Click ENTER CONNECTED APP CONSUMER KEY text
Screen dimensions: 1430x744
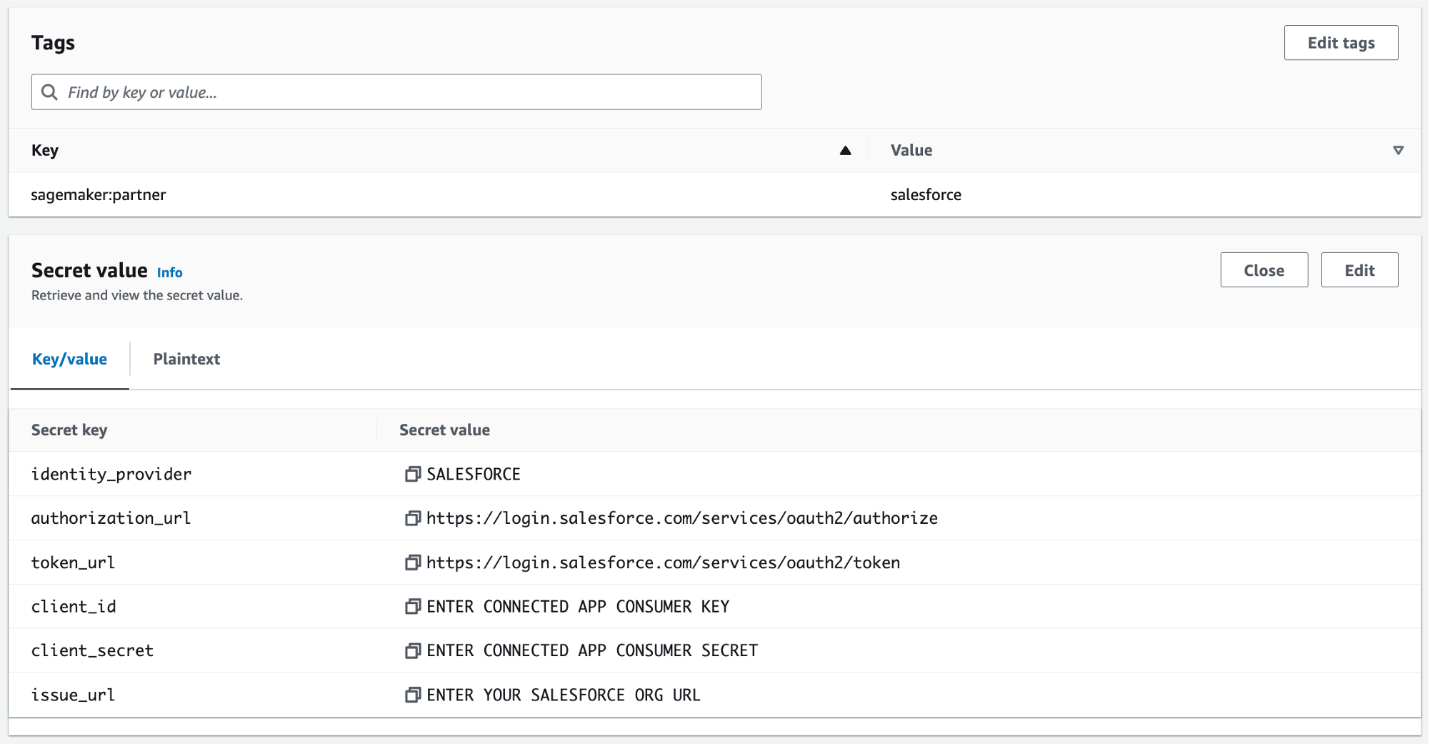pyautogui.click(x=578, y=606)
